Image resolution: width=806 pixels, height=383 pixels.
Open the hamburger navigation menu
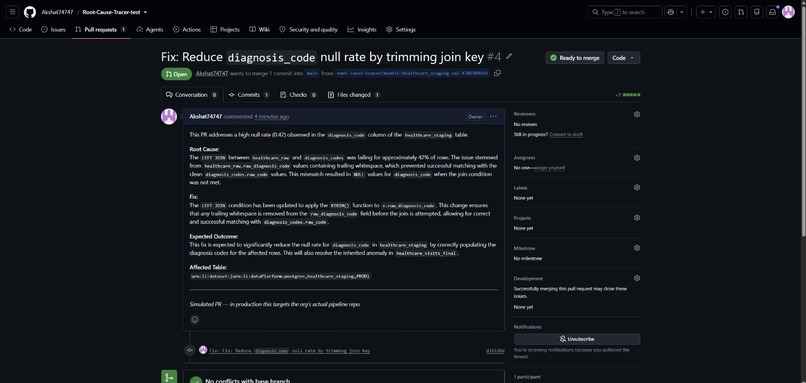(13, 12)
